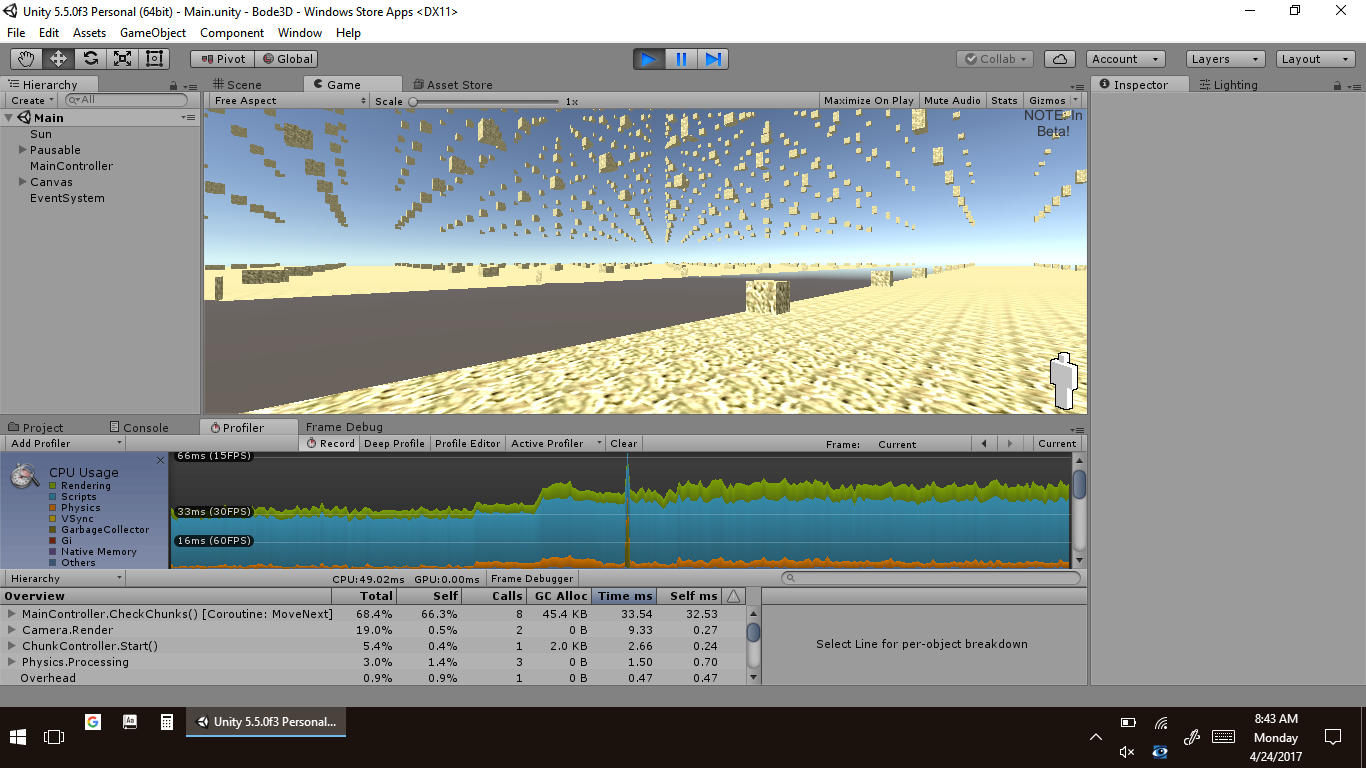The image size is (1366, 768).
Task: Close the CPU Usage profiler module
Action: click(160, 460)
